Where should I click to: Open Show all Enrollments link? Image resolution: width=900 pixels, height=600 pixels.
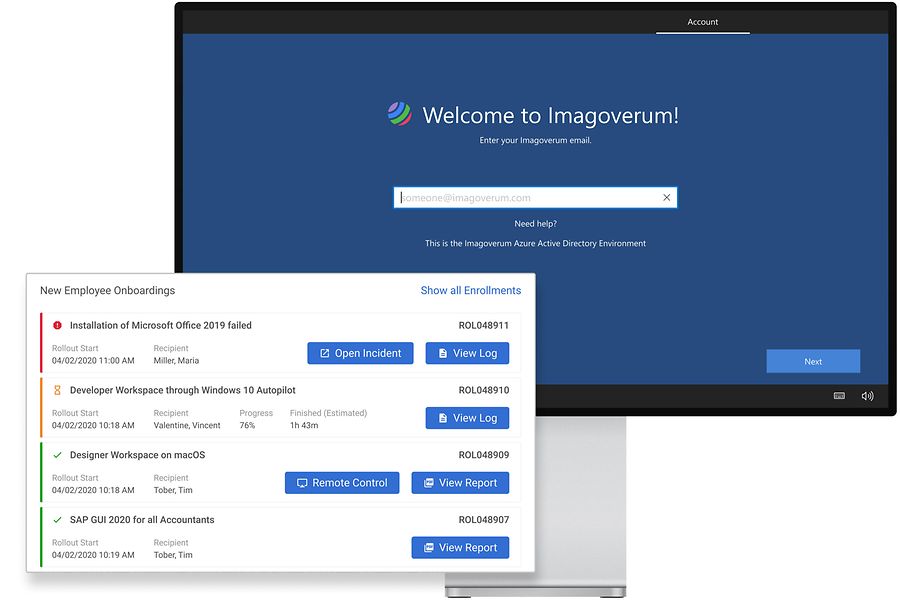click(x=471, y=291)
